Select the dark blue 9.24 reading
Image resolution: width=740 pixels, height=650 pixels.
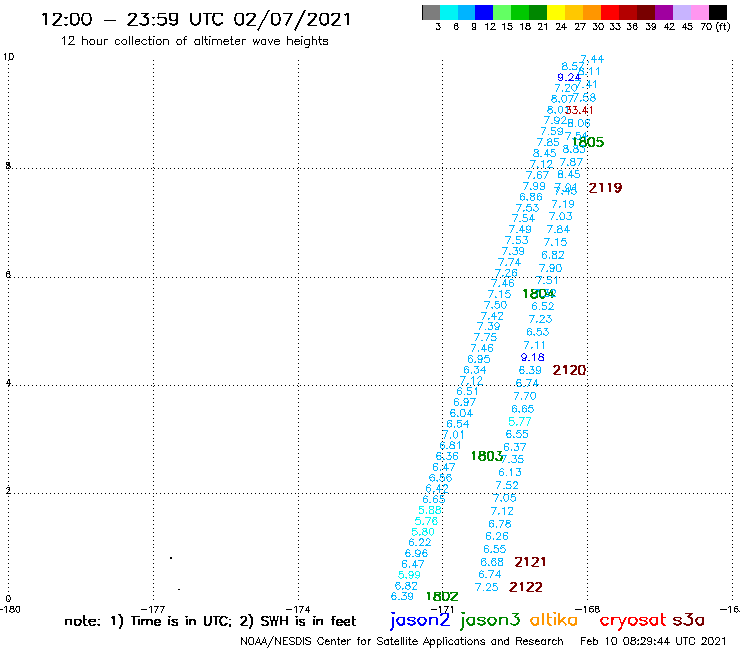pos(569,77)
